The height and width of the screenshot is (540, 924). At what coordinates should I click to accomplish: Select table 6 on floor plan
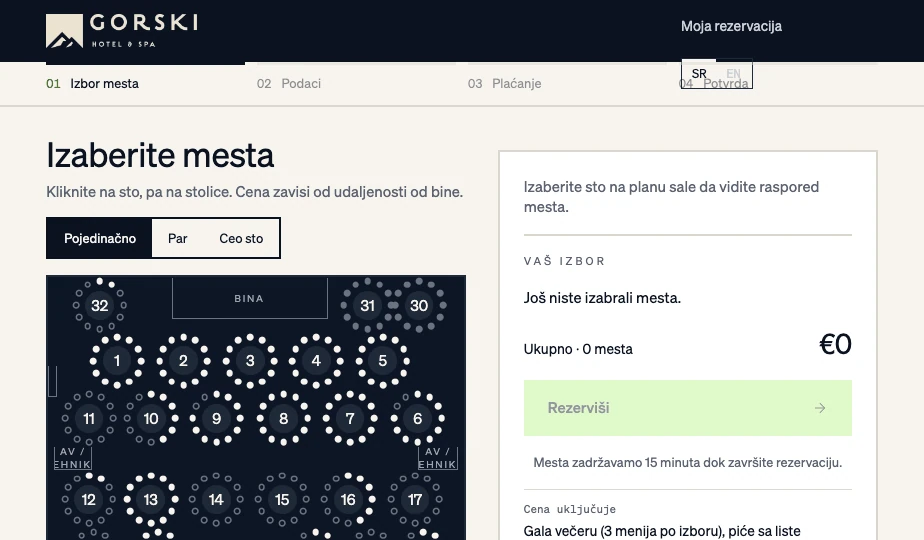click(x=417, y=419)
